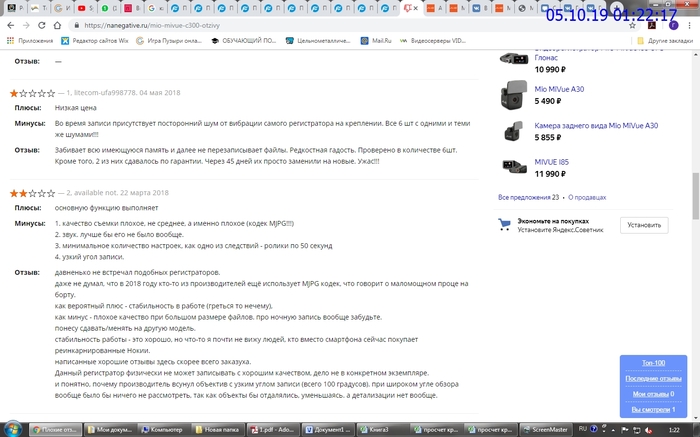Screen dimensions: 700x437
Task: Open the Вы смотрели link
Action: [x=650, y=410]
